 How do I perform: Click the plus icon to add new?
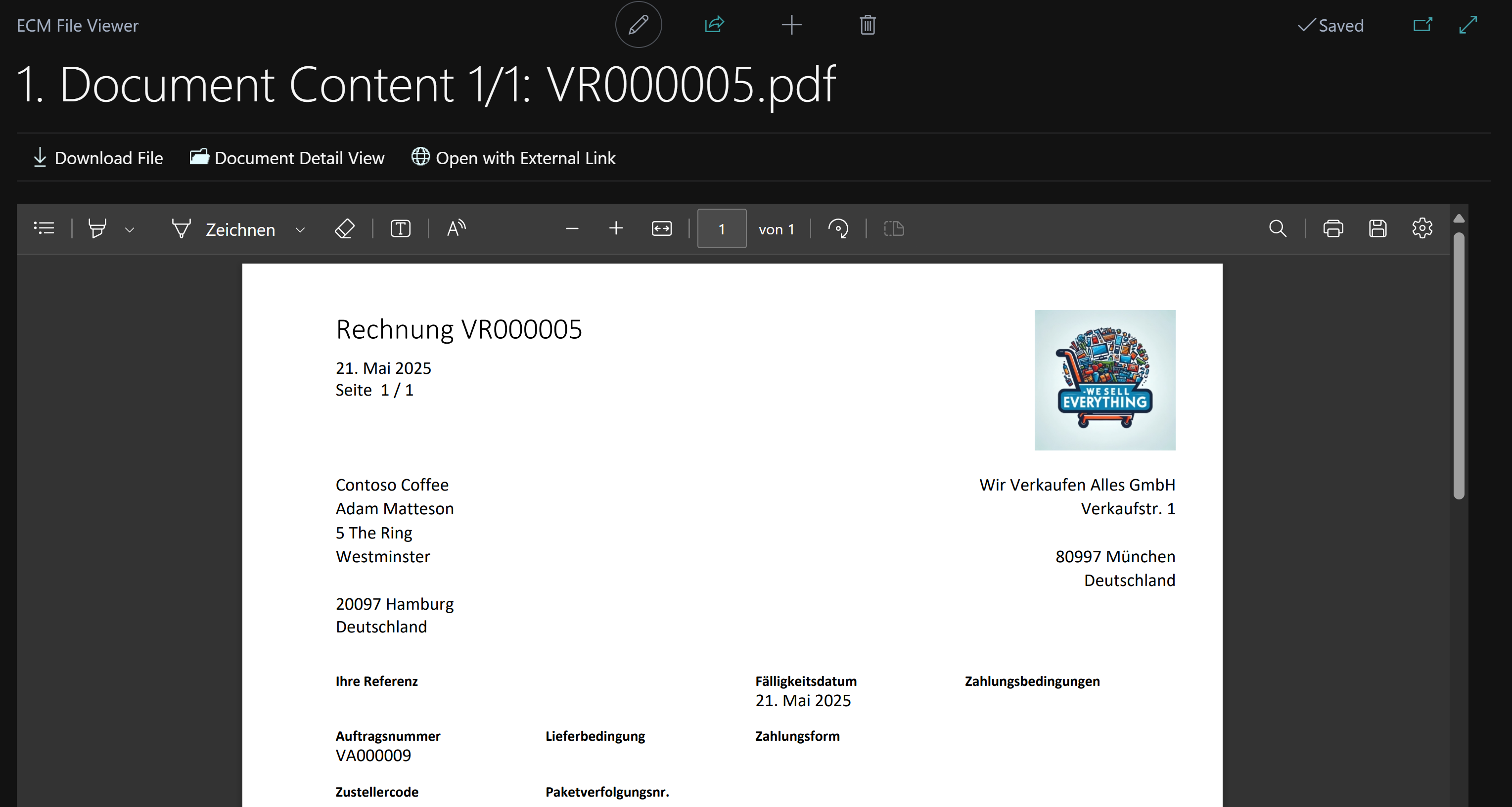click(791, 25)
